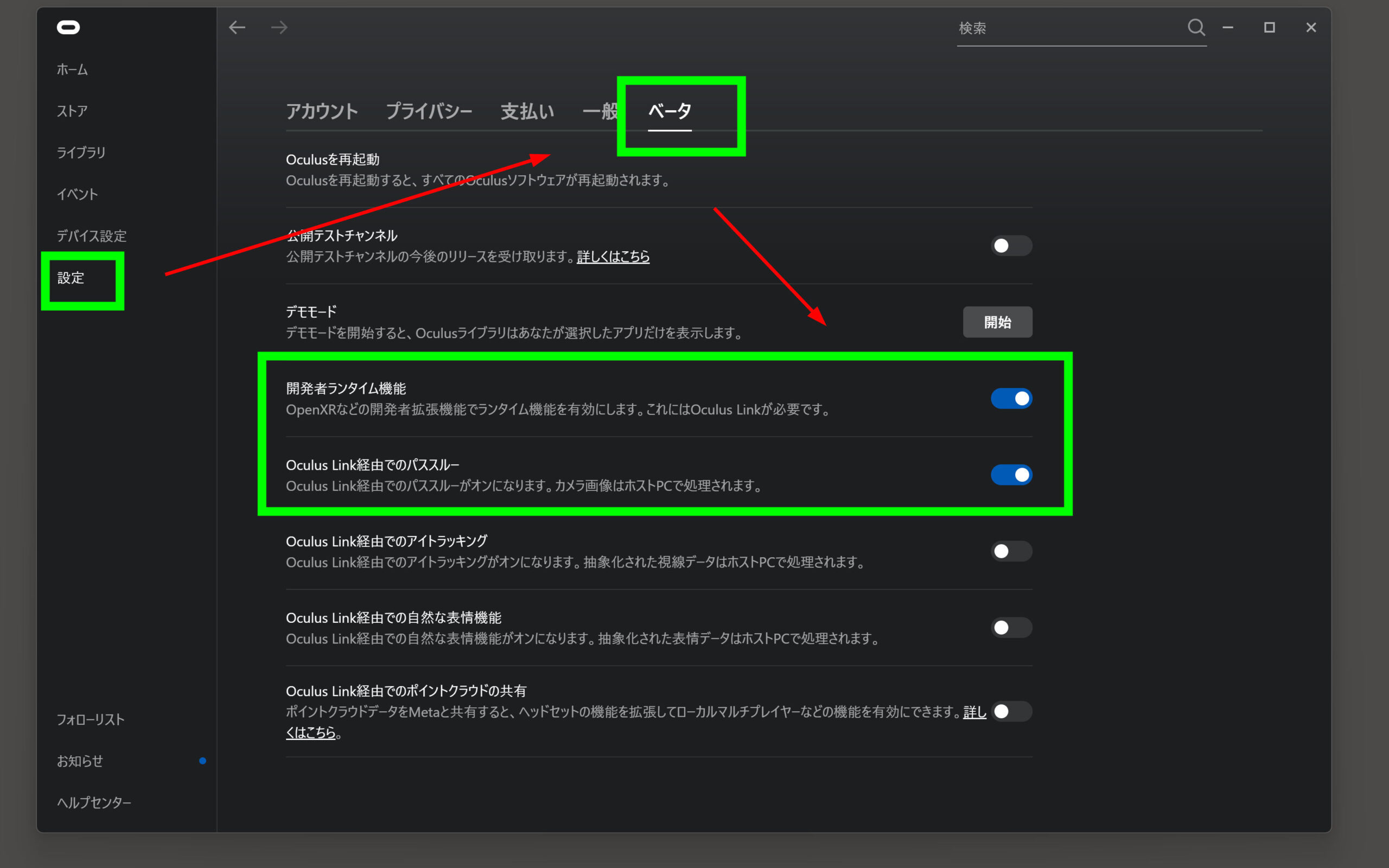The width and height of the screenshot is (1389, 868).
Task: Open デバイス設定 in the sidebar
Action: point(91,235)
